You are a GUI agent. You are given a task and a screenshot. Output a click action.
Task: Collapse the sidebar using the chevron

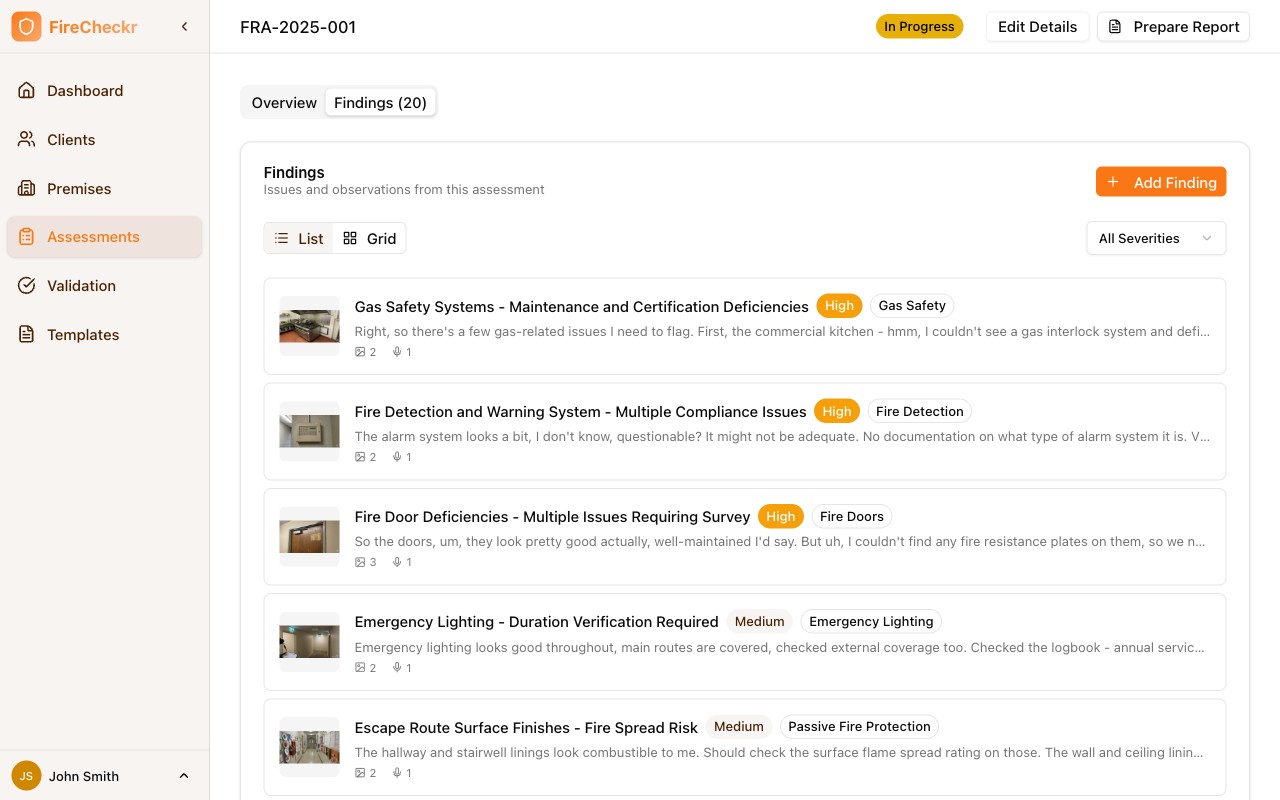184,26
